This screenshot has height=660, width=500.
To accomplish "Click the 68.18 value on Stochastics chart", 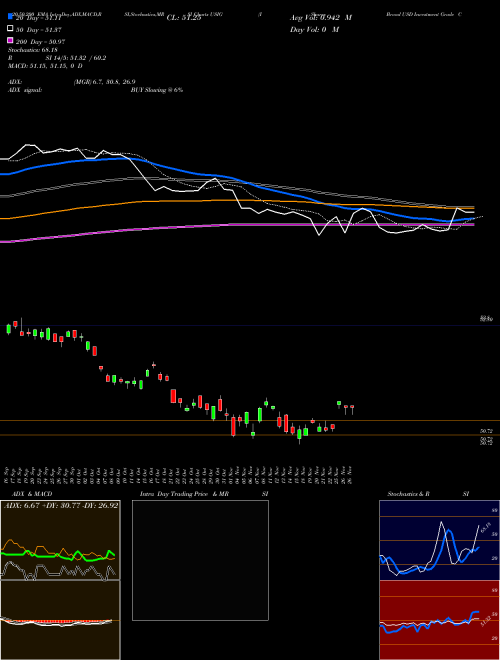I will [486, 528].
